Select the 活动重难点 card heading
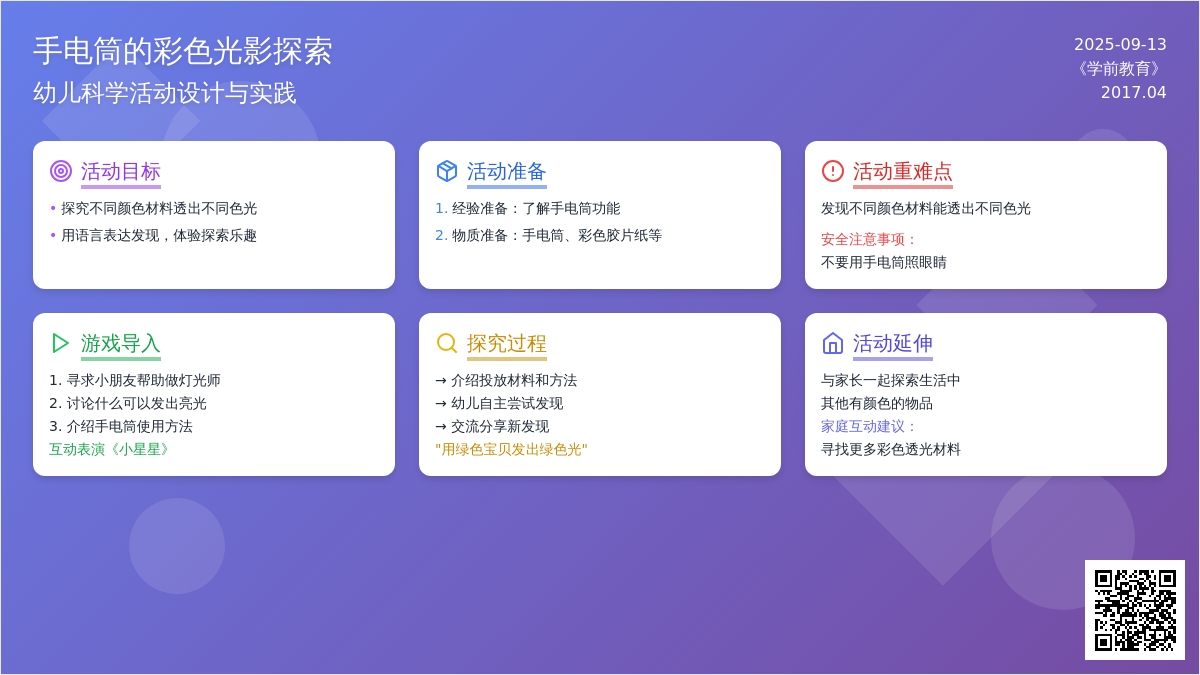 [x=903, y=171]
